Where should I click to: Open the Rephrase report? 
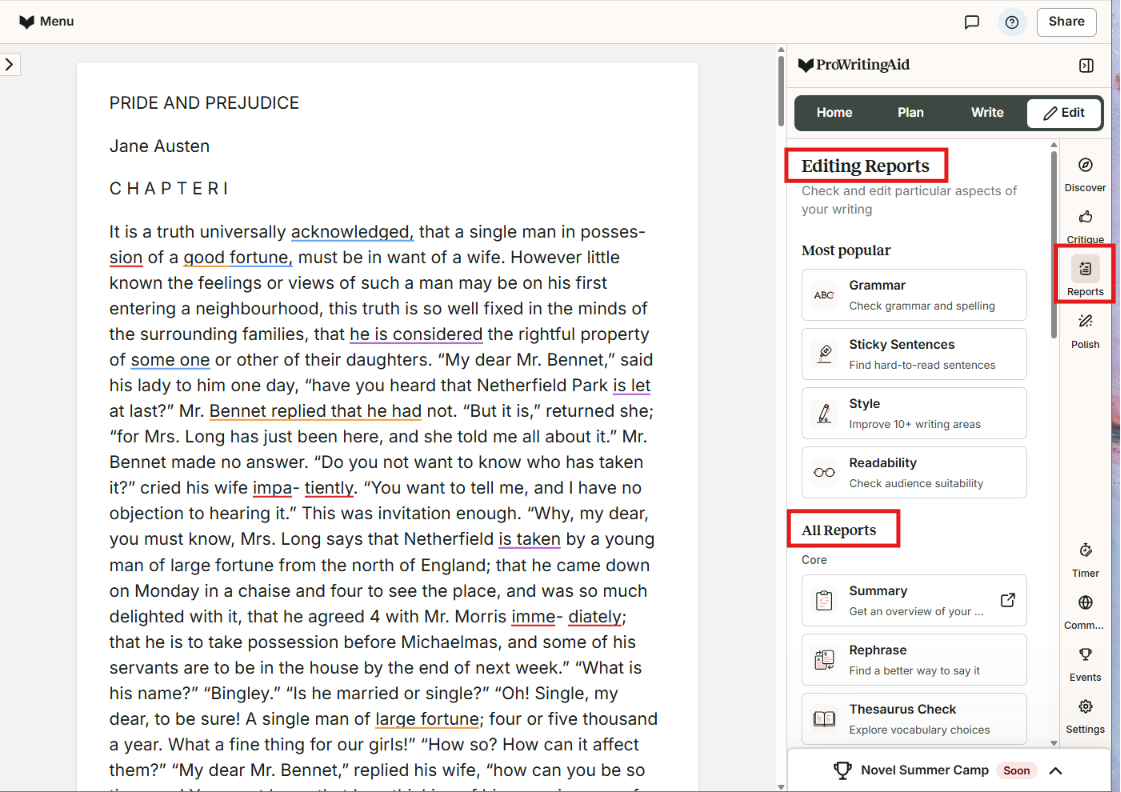[x=914, y=660]
